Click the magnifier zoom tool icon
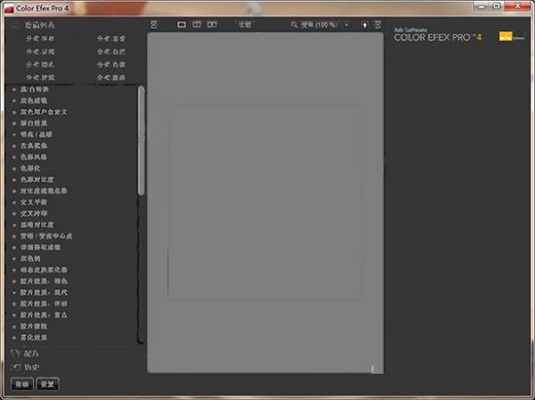535x400 pixels. pyautogui.click(x=294, y=25)
